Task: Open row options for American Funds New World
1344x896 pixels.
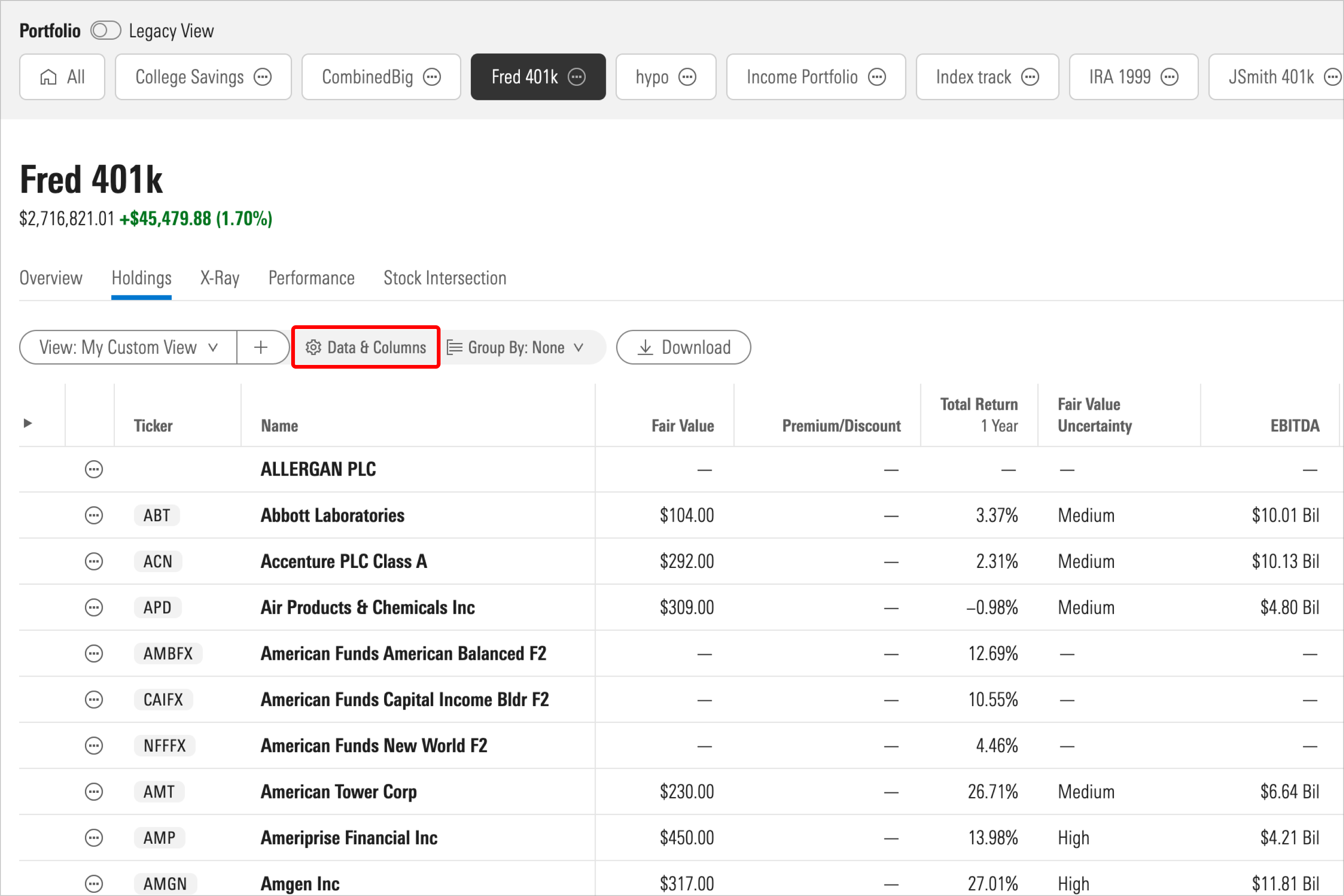Action: click(x=94, y=746)
